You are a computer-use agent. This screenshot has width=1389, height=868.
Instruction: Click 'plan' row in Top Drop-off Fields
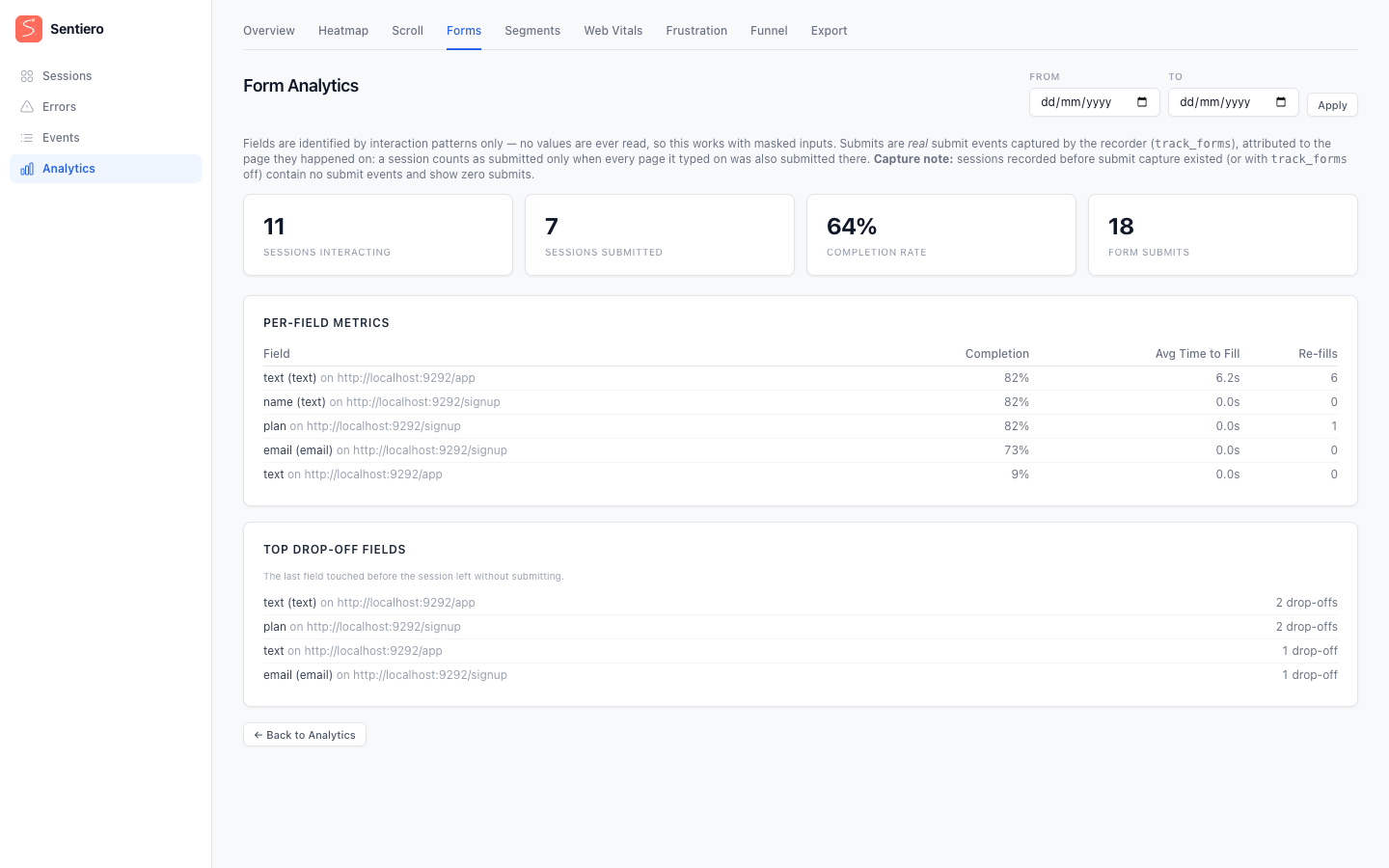click(x=801, y=627)
